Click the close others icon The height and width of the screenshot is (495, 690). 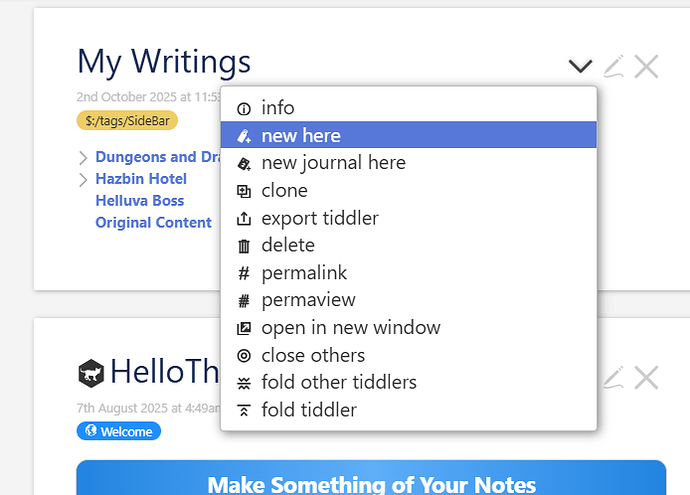(x=244, y=356)
